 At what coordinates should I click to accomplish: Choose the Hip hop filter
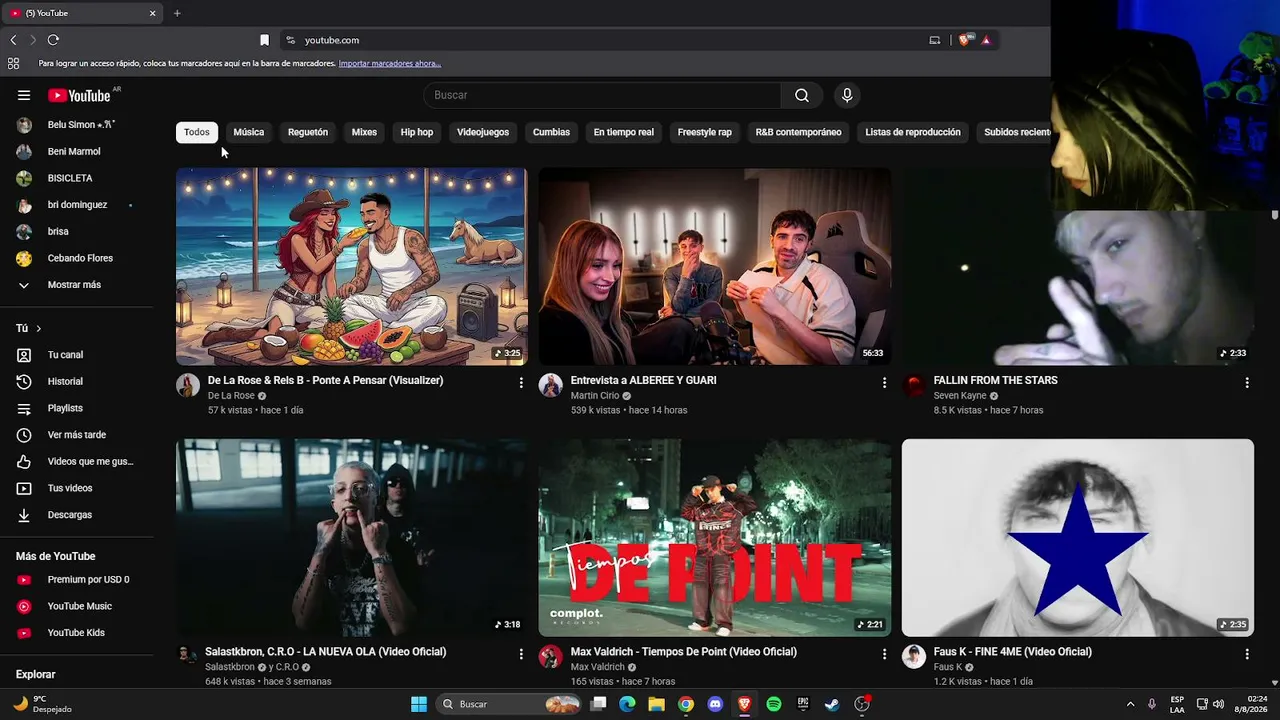click(x=417, y=132)
